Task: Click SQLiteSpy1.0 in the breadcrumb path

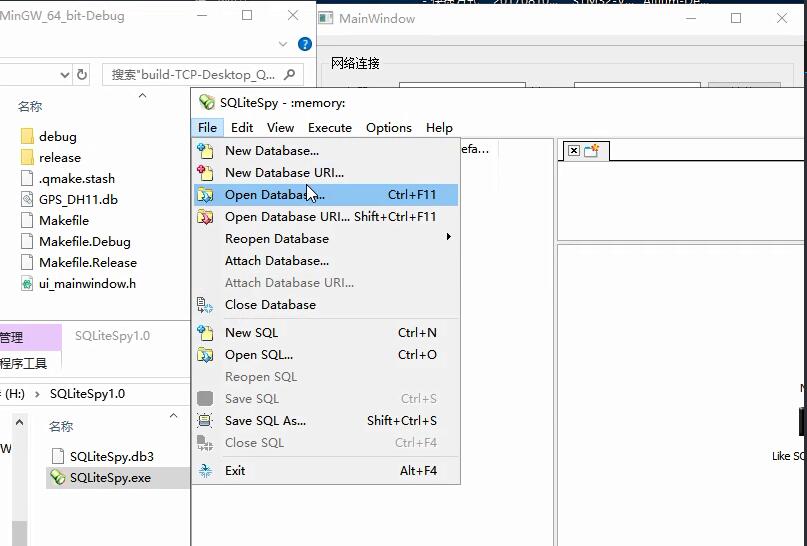Action: point(87,394)
